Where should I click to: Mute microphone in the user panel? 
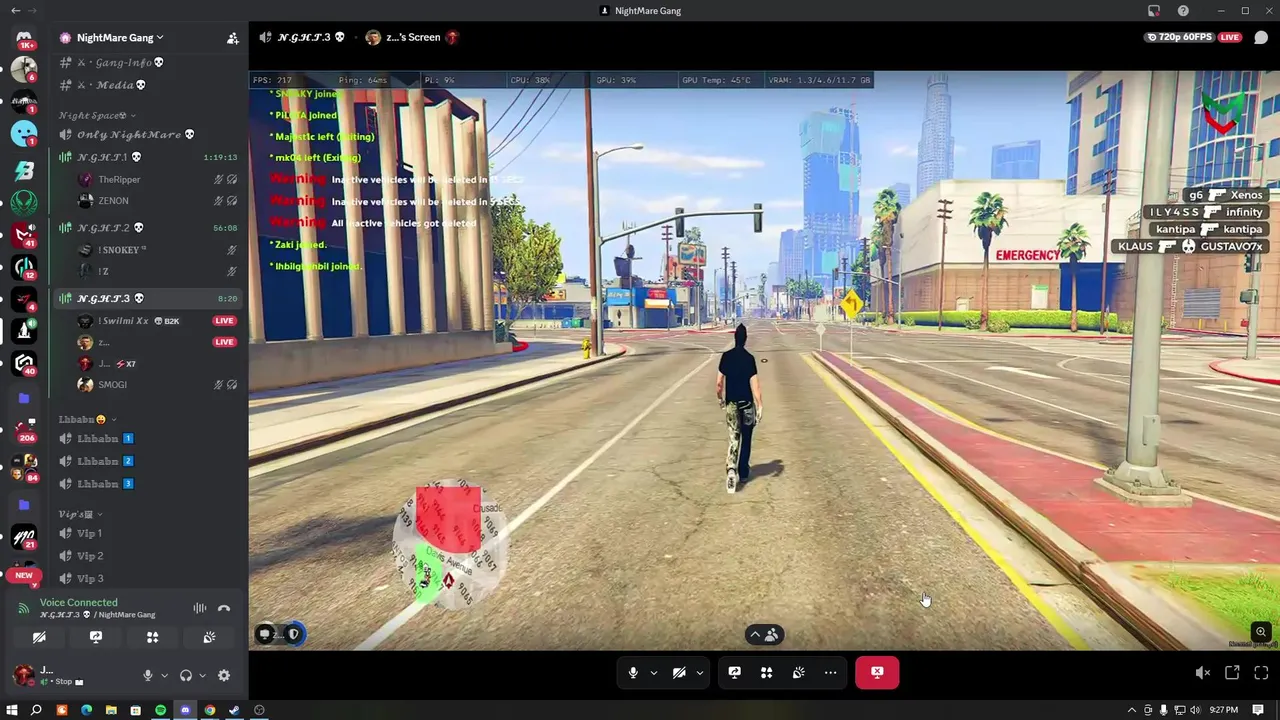pyautogui.click(x=148, y=675)
